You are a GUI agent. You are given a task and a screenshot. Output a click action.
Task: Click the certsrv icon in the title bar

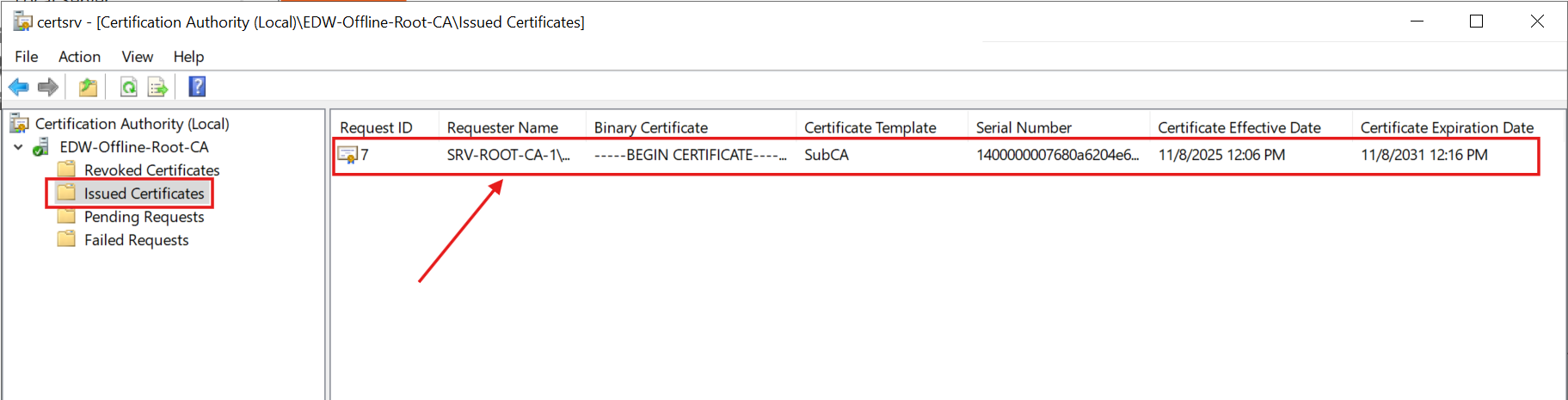point(22,22)
